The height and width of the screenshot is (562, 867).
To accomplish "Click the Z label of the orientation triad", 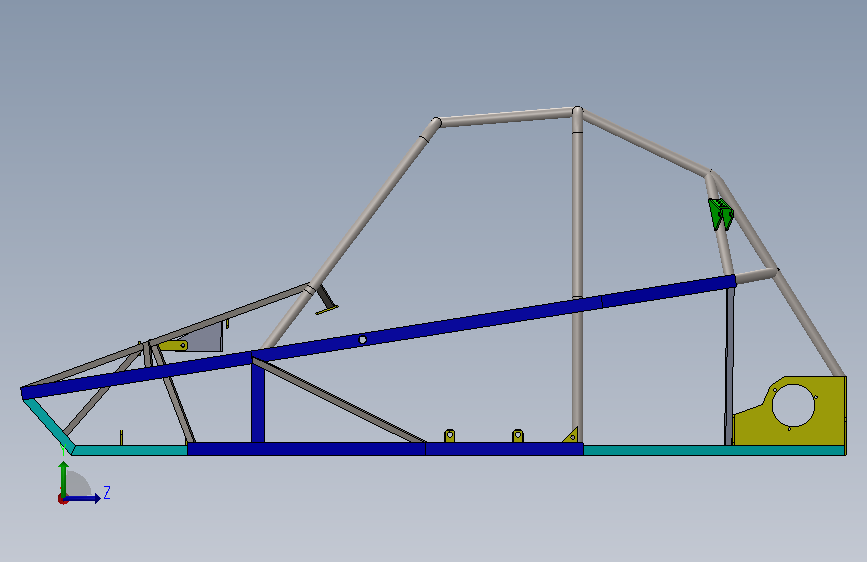I will (107, 492).
